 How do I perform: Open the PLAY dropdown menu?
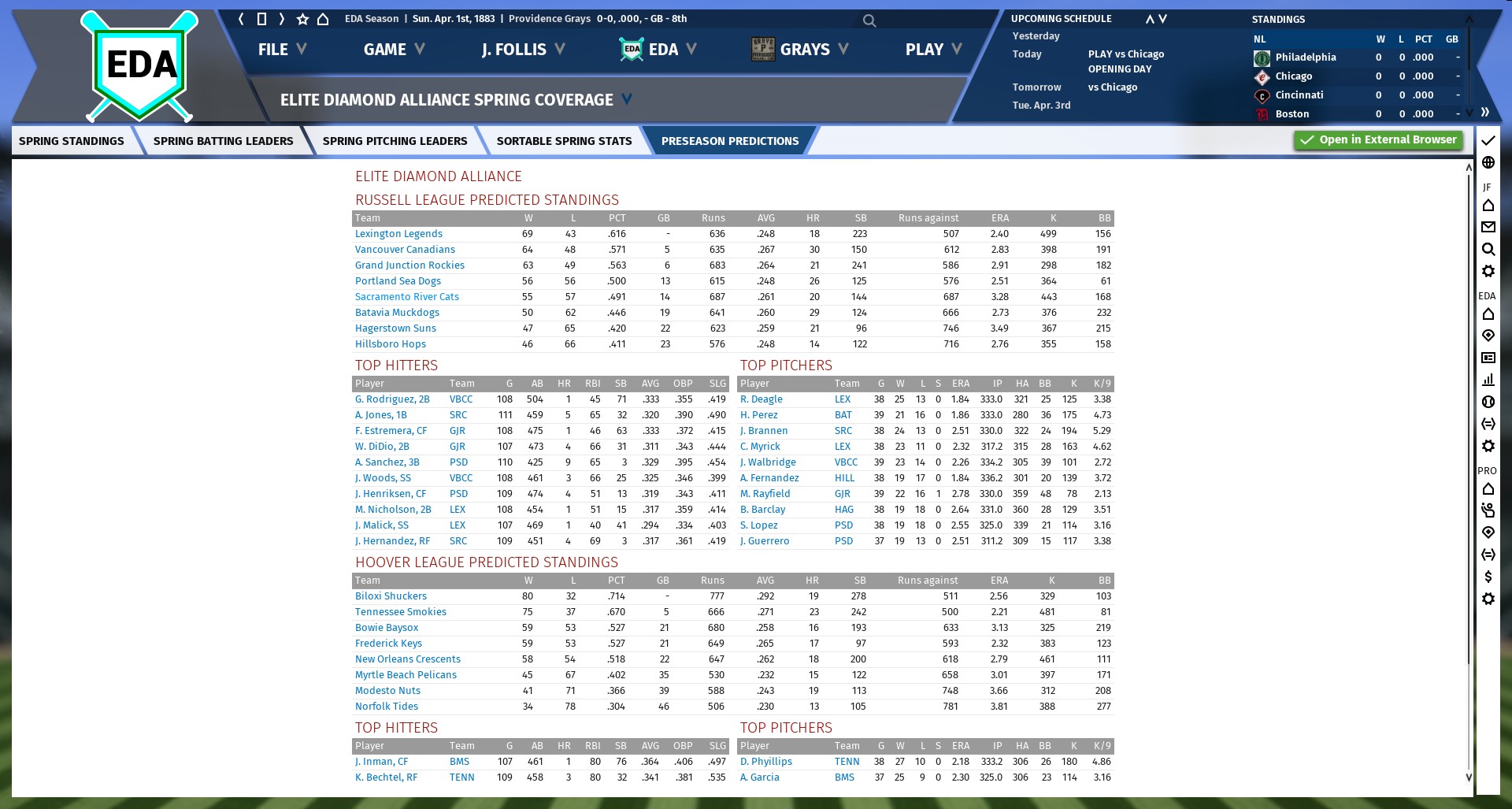point(933,50)
